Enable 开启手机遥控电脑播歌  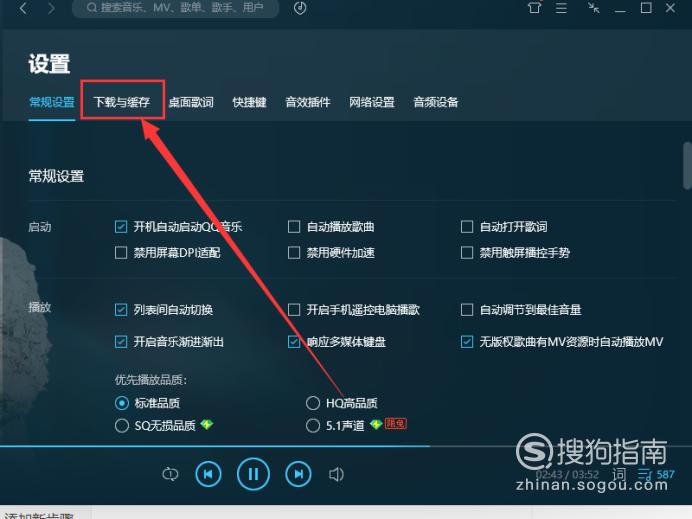click(x=294, y=310)
